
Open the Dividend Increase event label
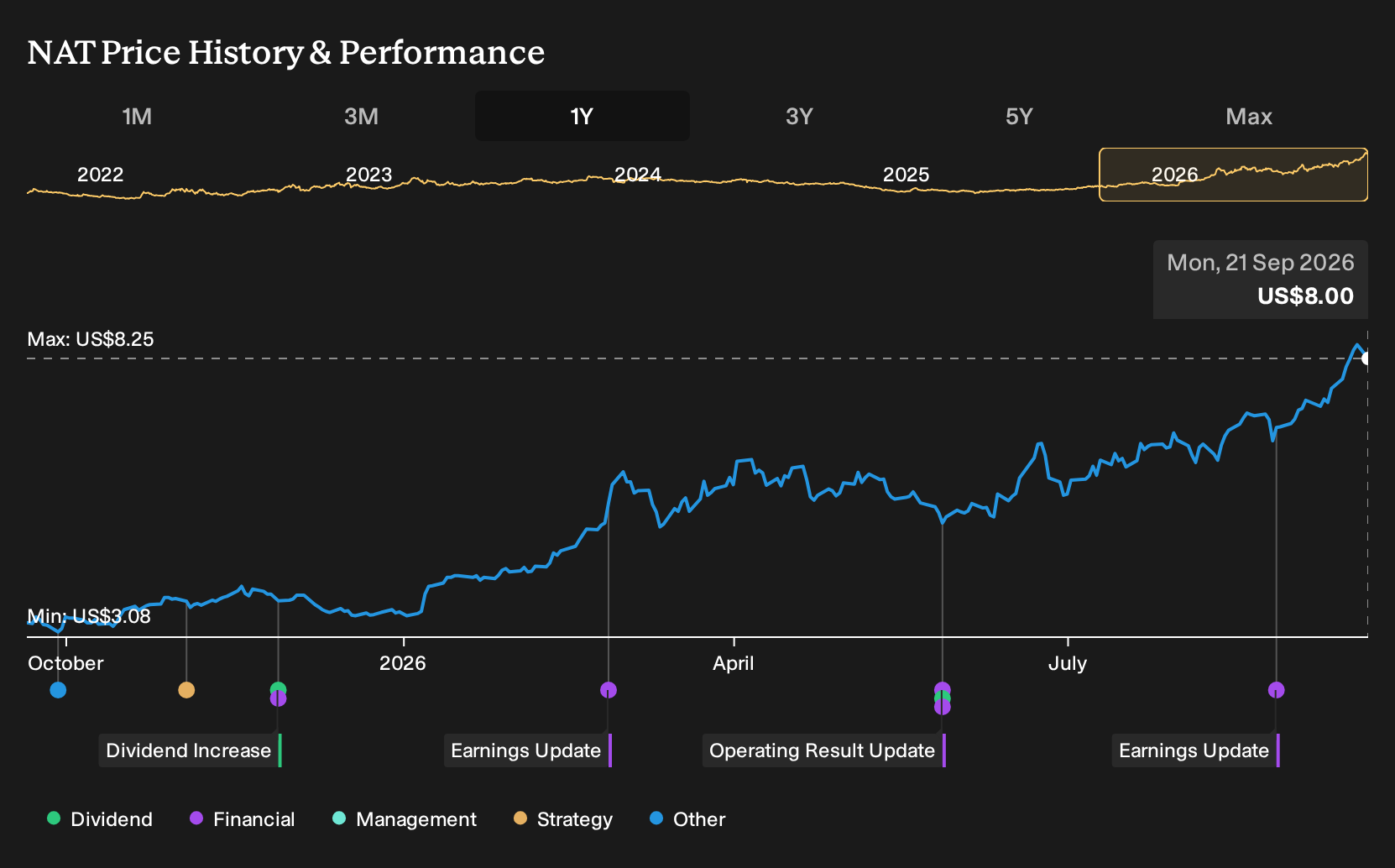point(191,750)
